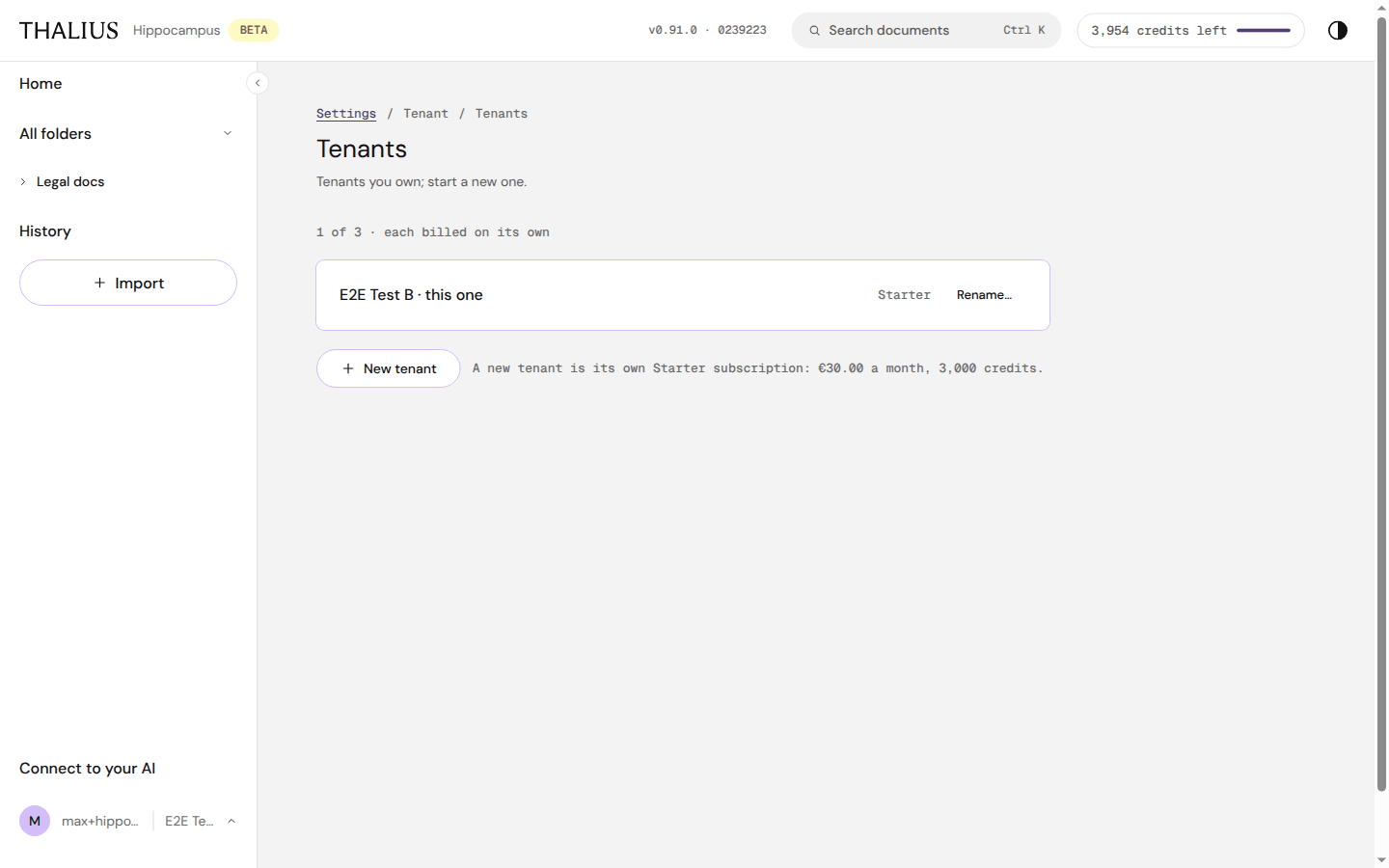
Task: Open History in the sidebar
Action: click(x=45, y=231)
